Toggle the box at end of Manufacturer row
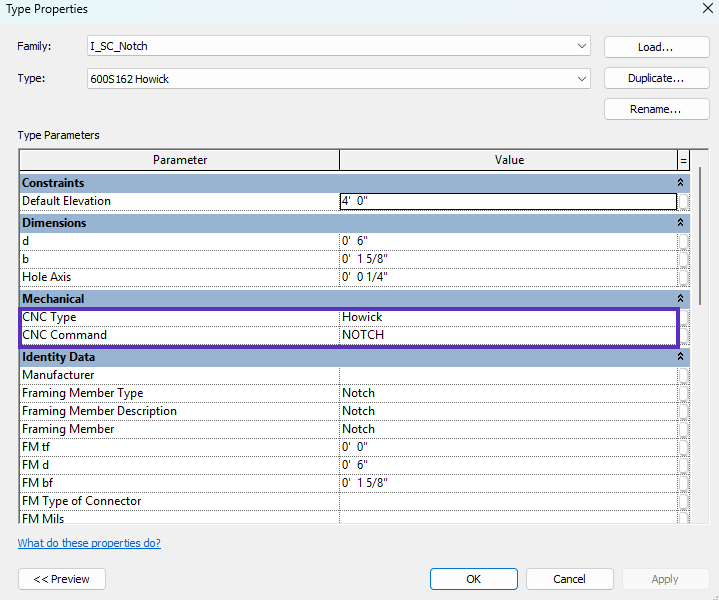719x600 pixels. tap(683, 375)
